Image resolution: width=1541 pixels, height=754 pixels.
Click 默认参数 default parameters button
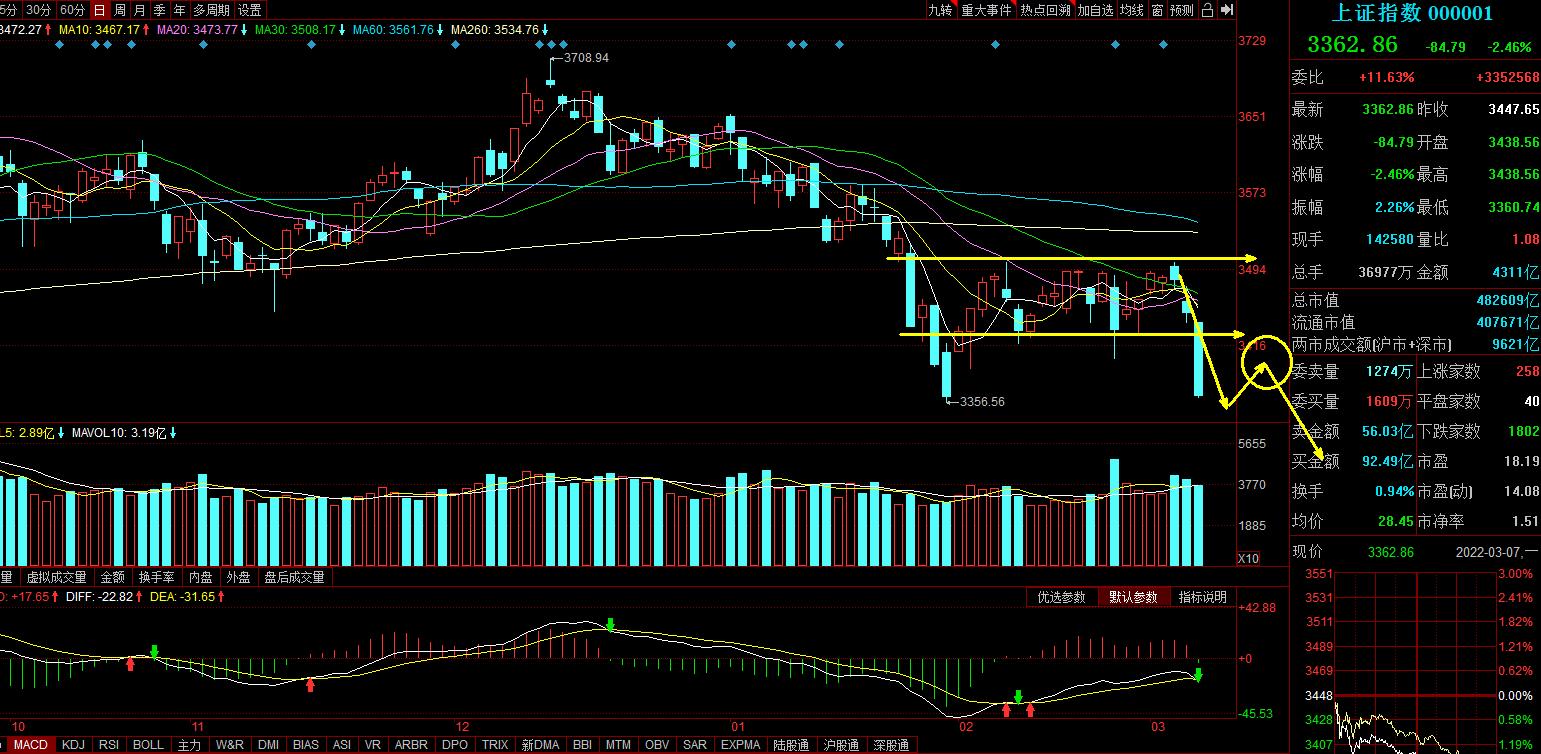(1133, 597)
